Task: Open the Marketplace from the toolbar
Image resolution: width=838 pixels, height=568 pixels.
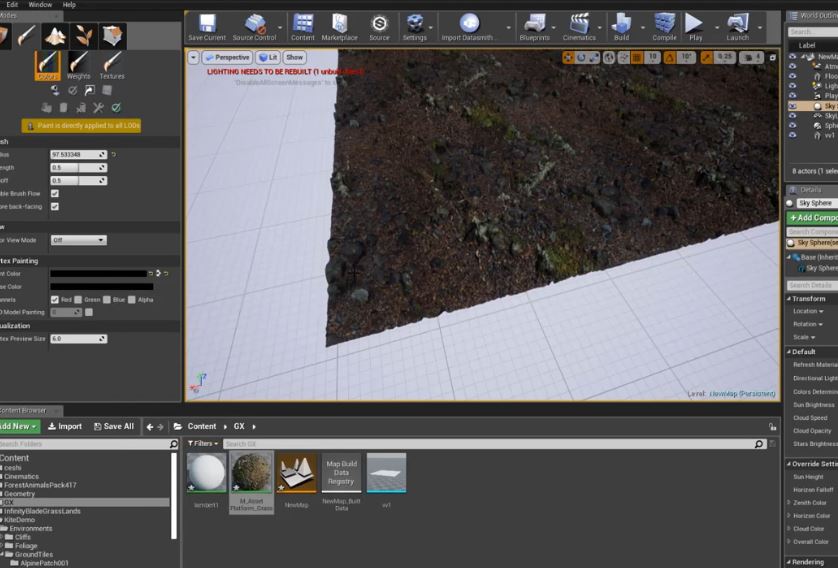Action: point(339,26)
